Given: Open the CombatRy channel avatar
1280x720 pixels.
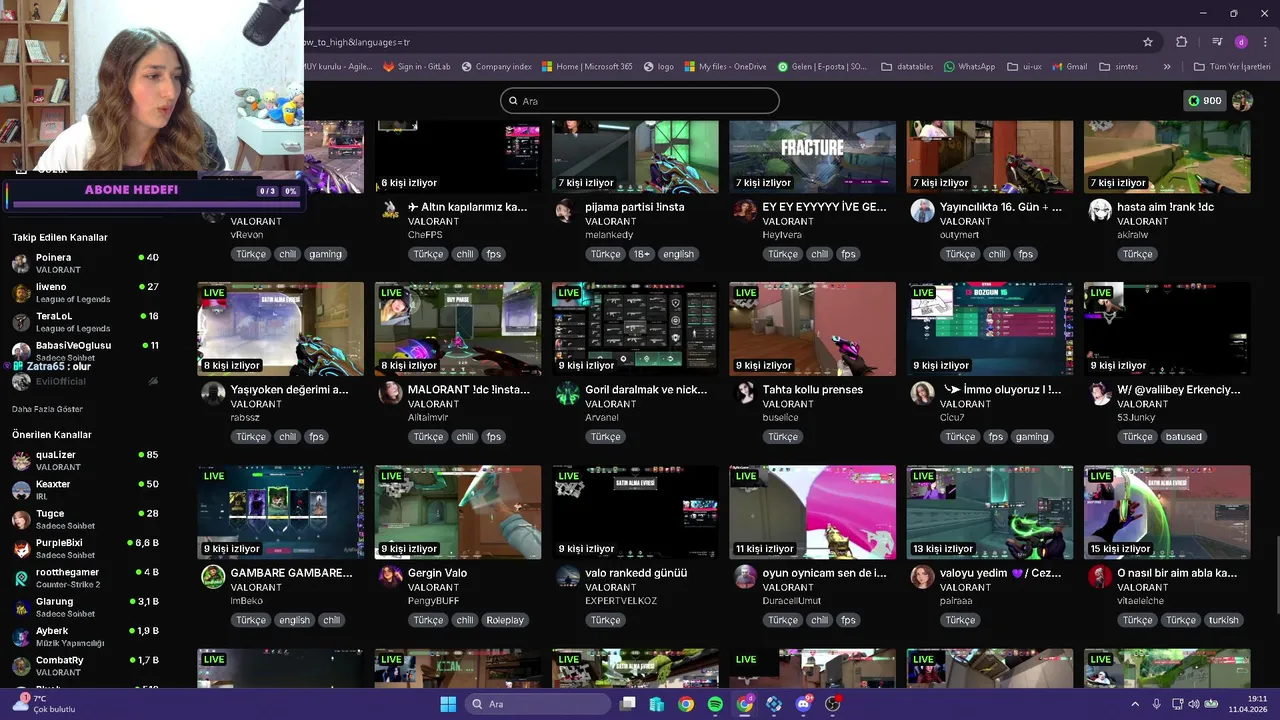Looking at the screenshot, I should (21, 666).
